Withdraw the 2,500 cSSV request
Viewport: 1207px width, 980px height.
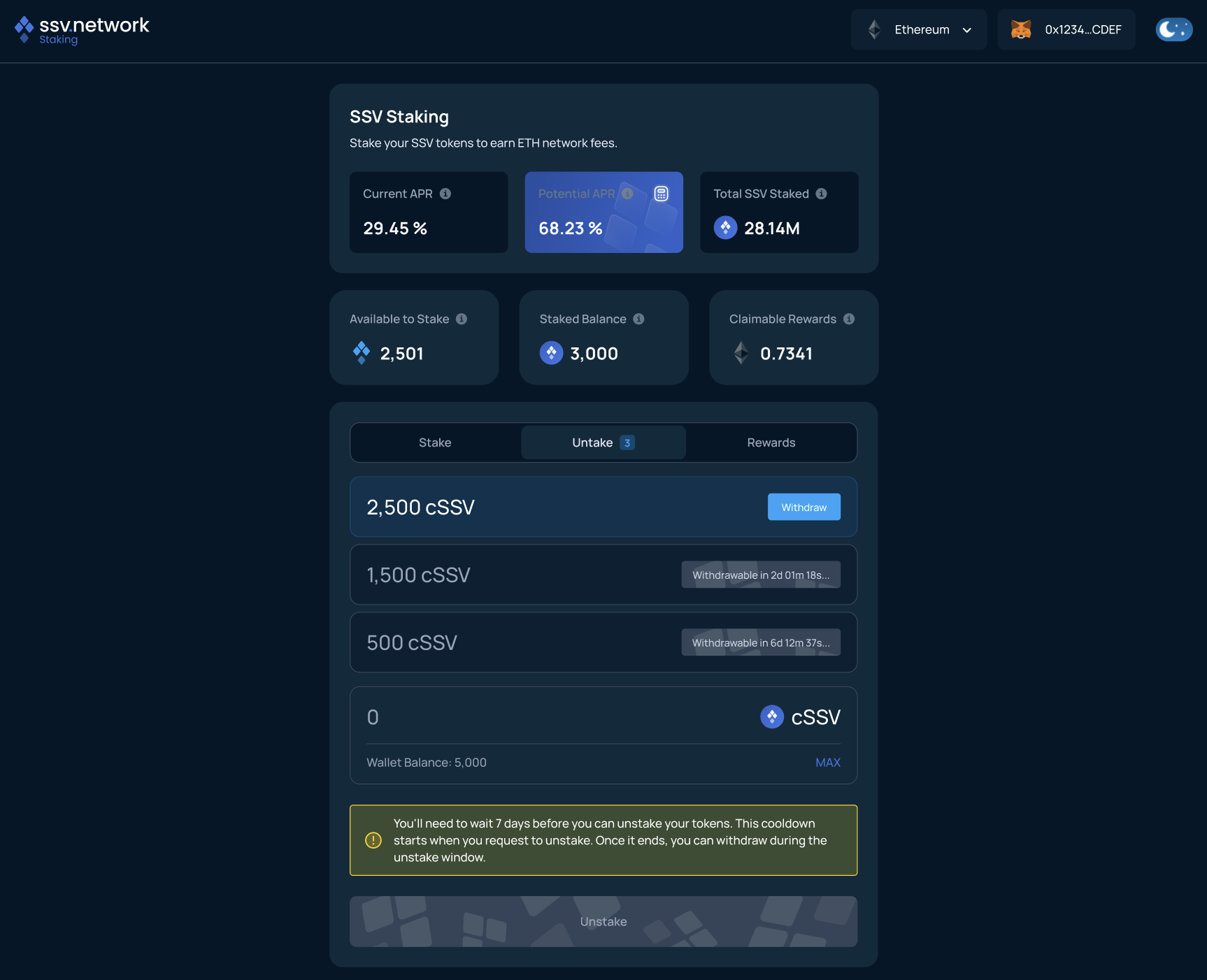pos(804,507)
